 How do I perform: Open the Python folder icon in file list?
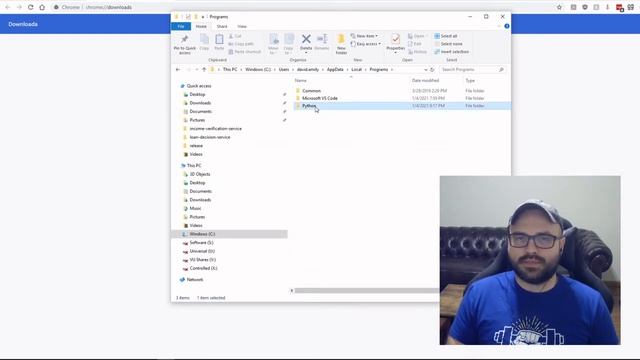[298, 106]
